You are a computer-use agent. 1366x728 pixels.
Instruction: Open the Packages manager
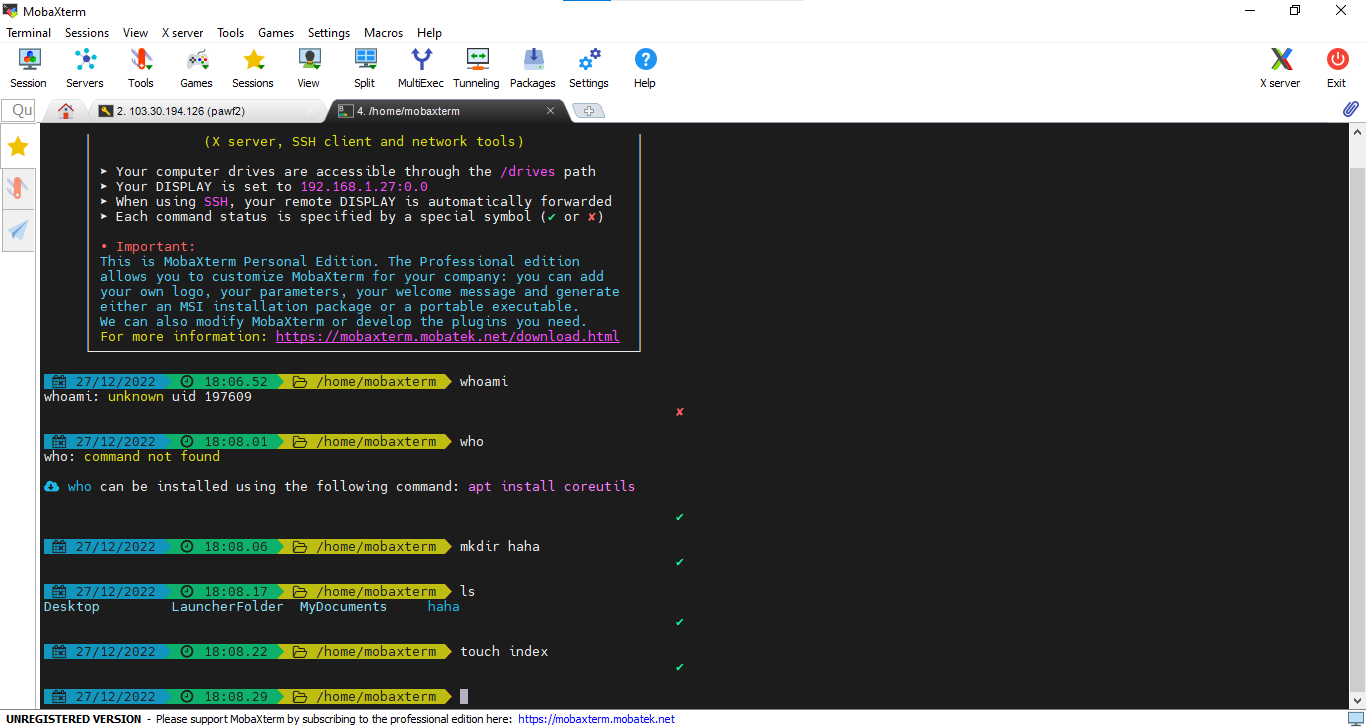532,67
